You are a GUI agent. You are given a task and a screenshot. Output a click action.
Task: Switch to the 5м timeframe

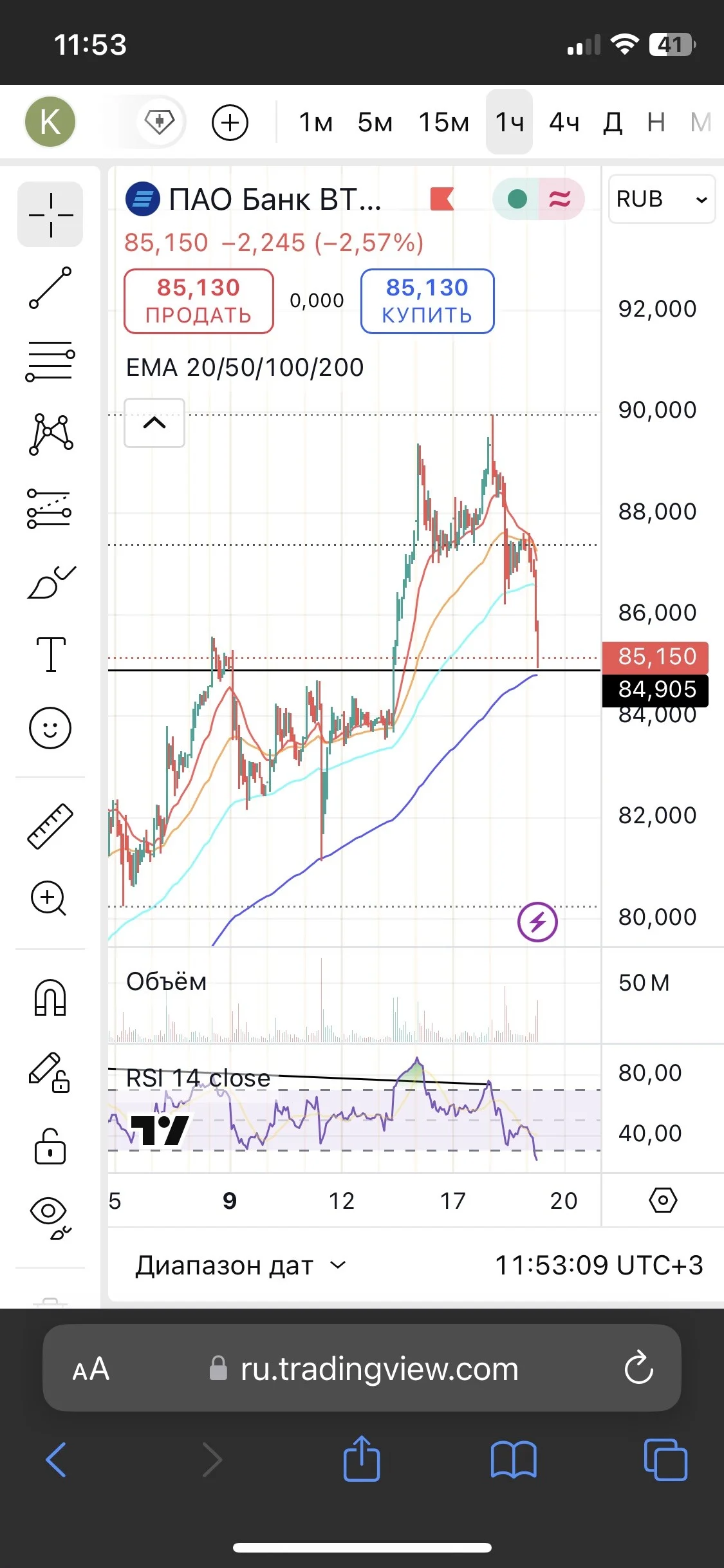[x=375, y=122]
